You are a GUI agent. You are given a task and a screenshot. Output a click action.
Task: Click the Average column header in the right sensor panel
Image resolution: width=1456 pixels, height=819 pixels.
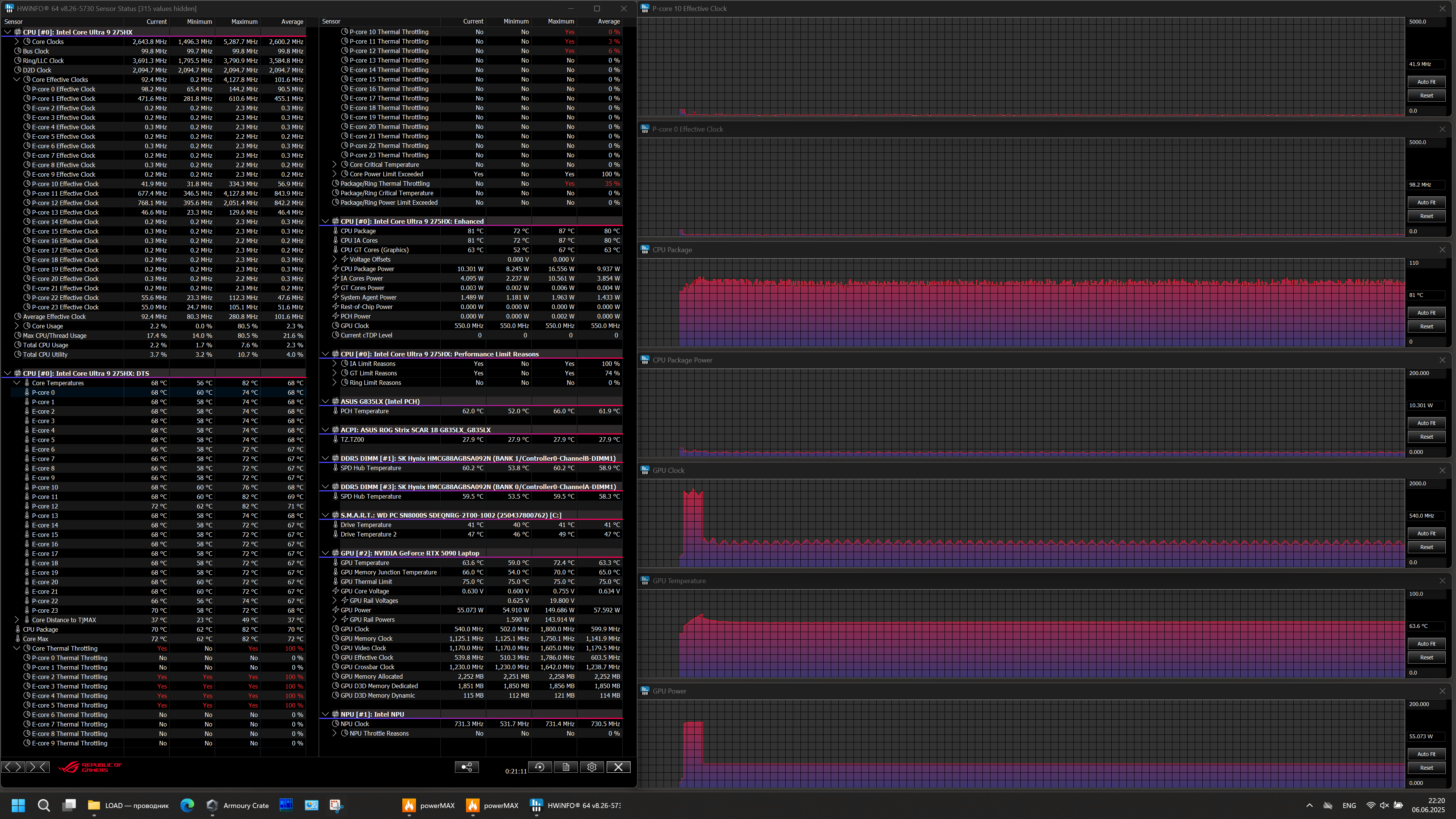tap(609, 22)
